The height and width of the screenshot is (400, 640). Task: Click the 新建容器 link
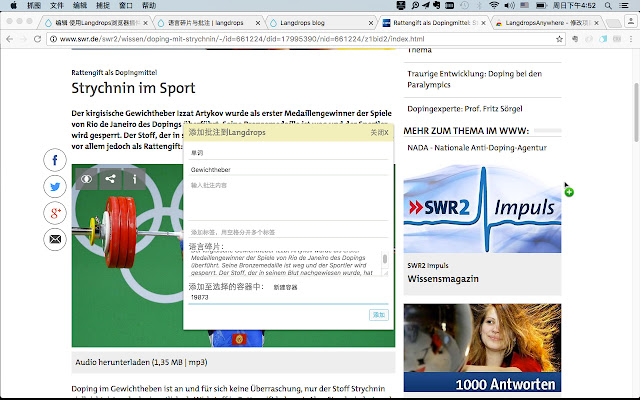[285, 287]
